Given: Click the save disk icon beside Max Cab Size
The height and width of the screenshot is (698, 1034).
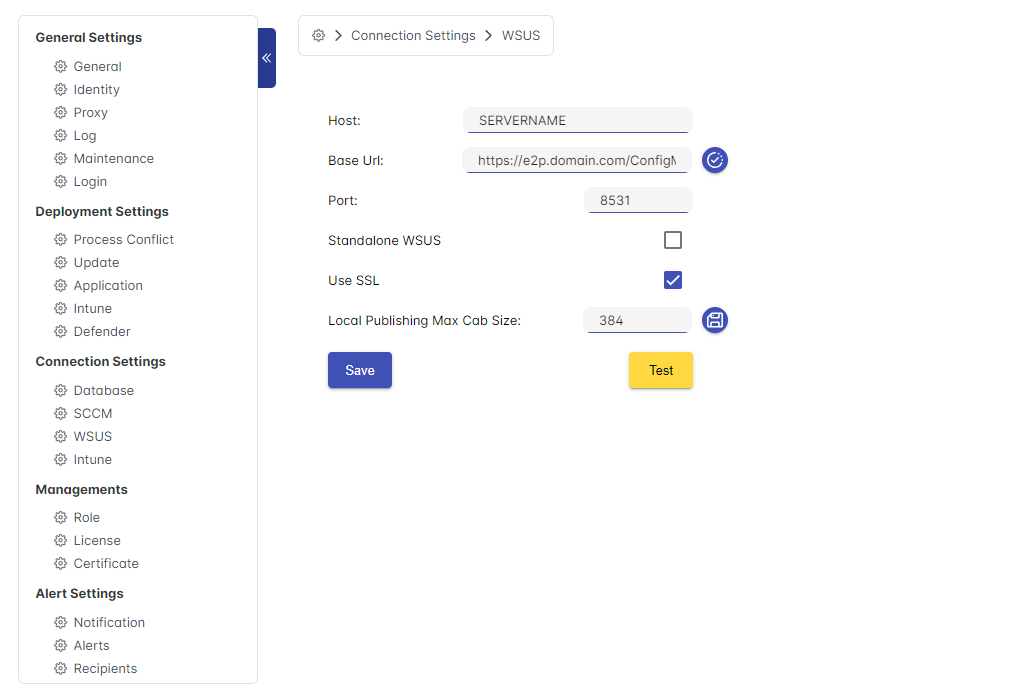Looking at the screenshot, I should [714, 320].
